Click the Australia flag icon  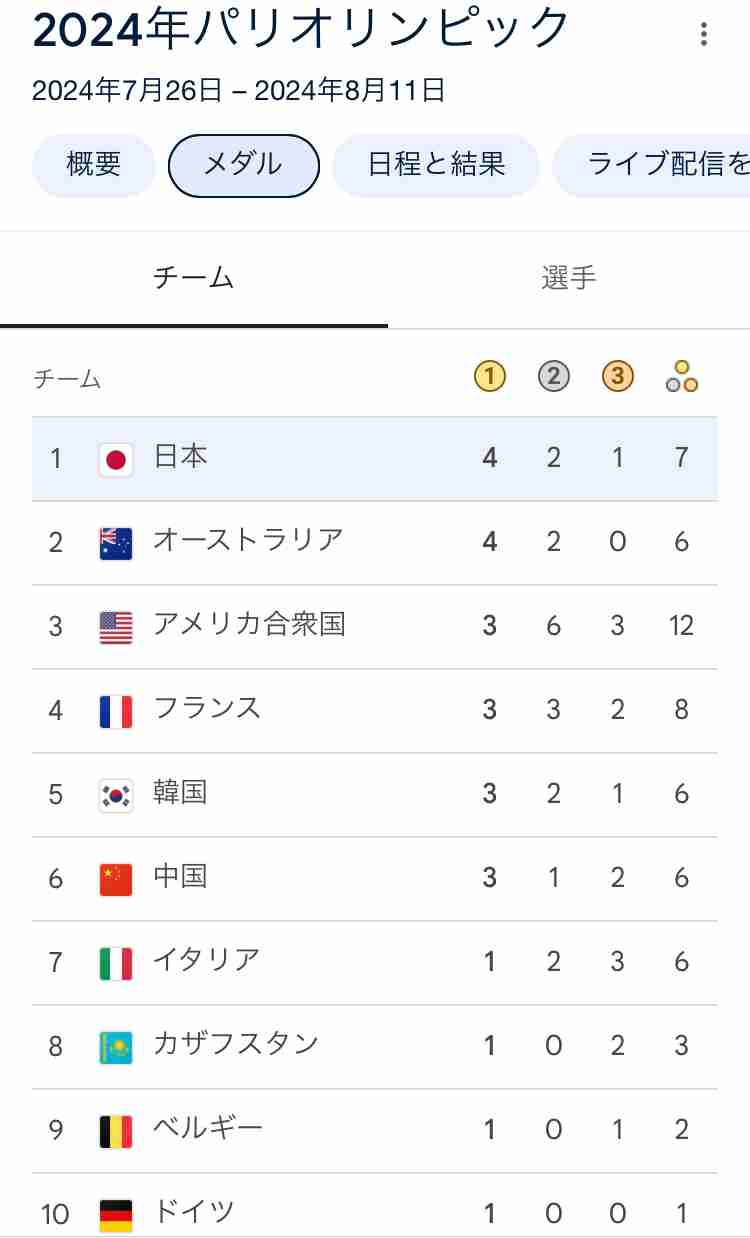[x=116, y=543]
